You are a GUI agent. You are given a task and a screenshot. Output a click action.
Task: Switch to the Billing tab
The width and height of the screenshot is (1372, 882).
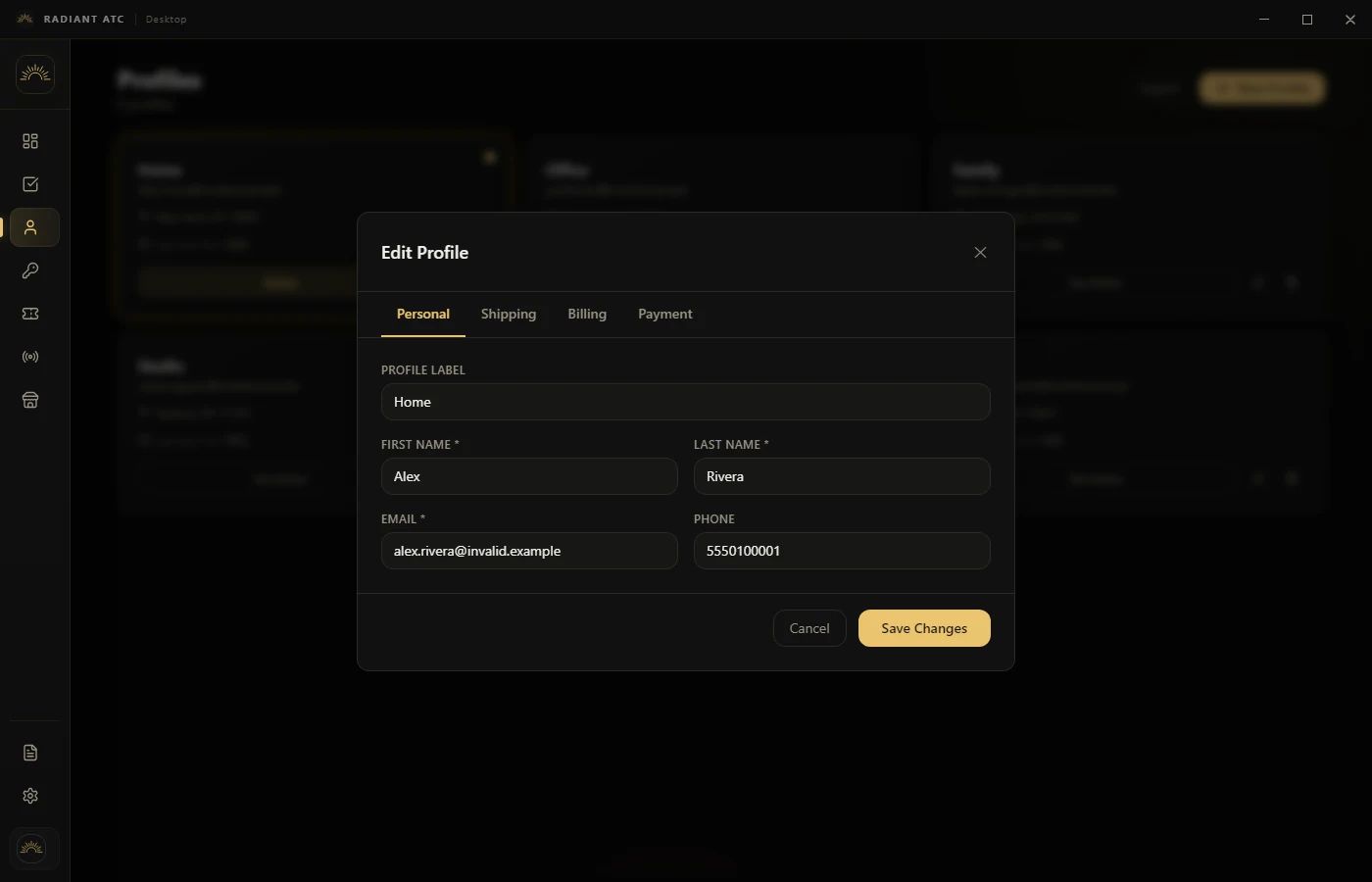[x=587, y=315]
